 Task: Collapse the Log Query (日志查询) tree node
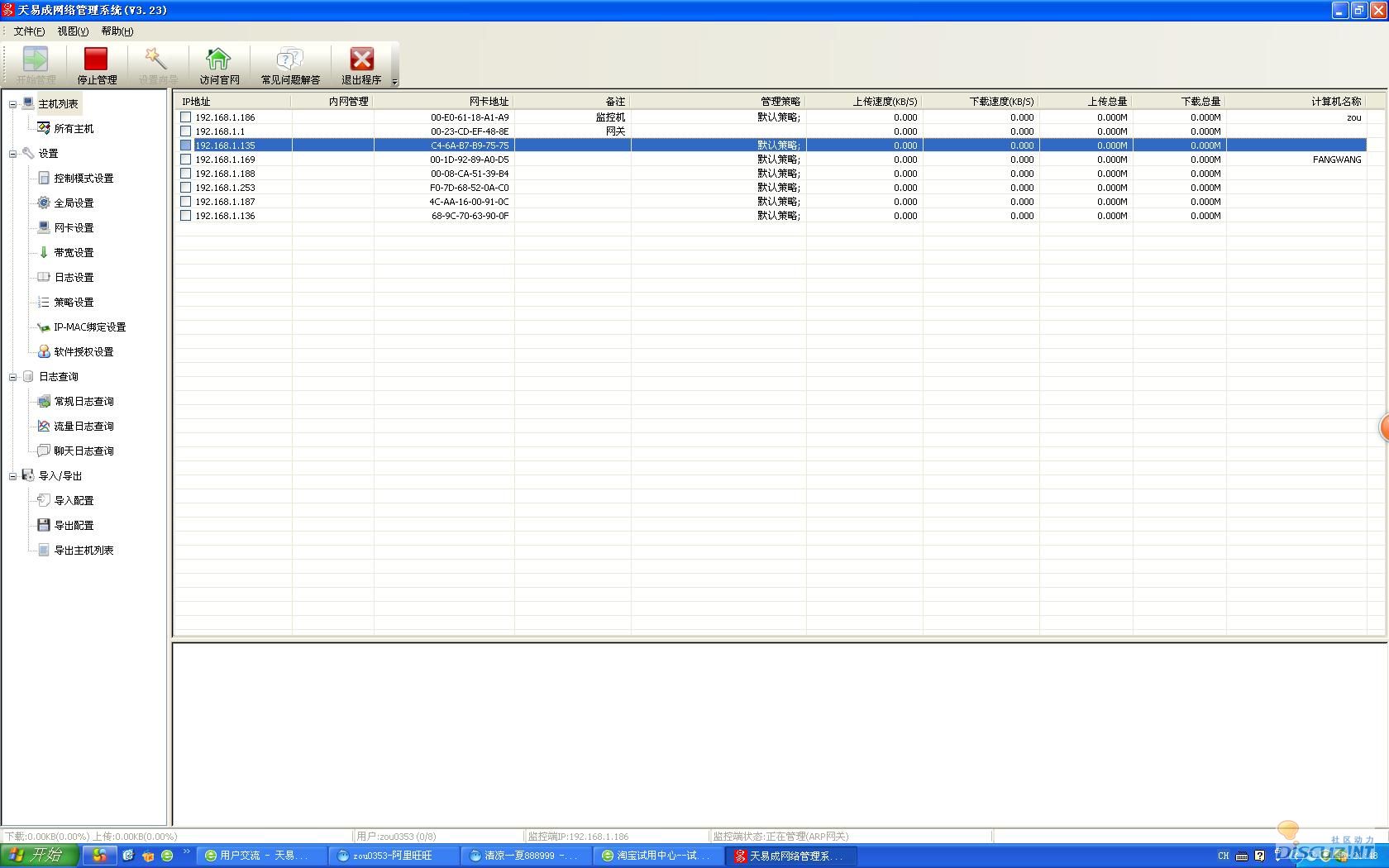point(12,377)
